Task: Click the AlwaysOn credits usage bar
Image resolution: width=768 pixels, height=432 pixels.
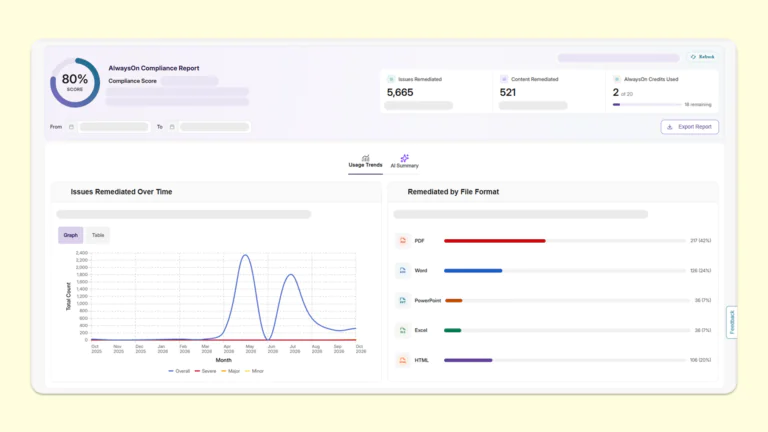Action: [647, 104]
